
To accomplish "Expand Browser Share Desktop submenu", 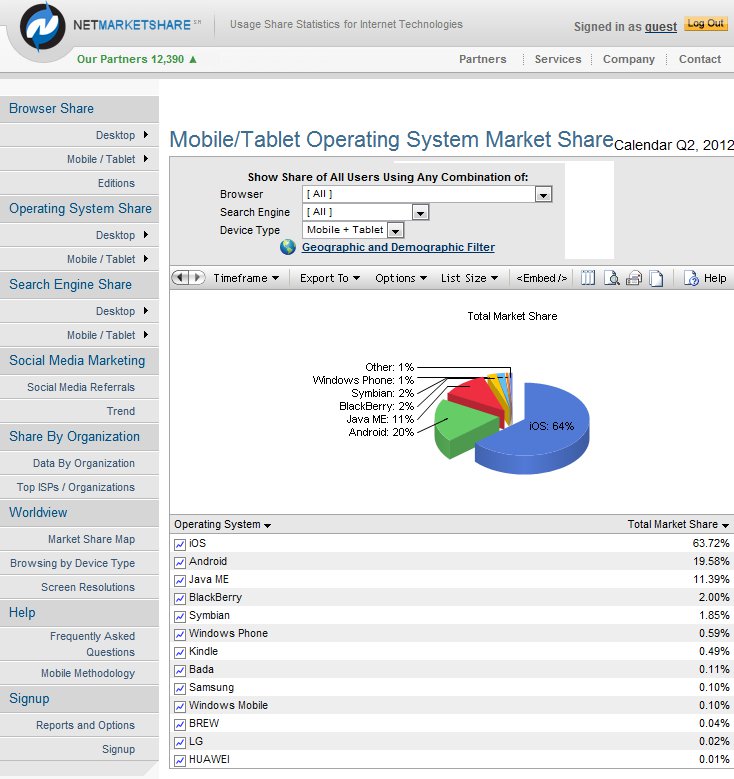I will (x=146, y=135).
